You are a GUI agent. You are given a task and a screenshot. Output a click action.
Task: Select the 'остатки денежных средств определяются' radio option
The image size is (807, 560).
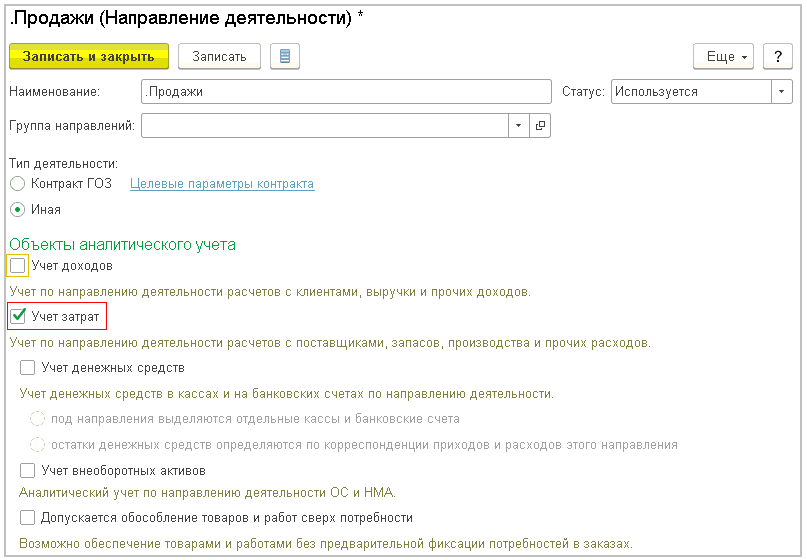click(x=37, y=444)
